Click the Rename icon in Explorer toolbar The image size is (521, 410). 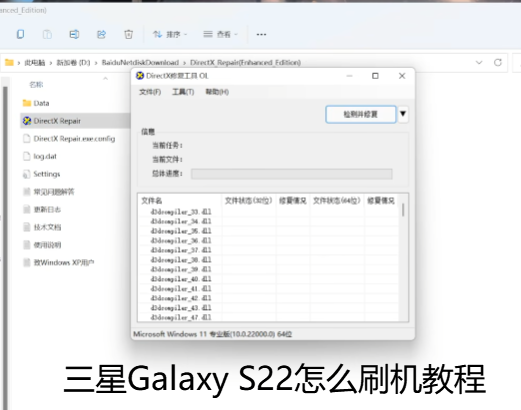tap(74, 34)
